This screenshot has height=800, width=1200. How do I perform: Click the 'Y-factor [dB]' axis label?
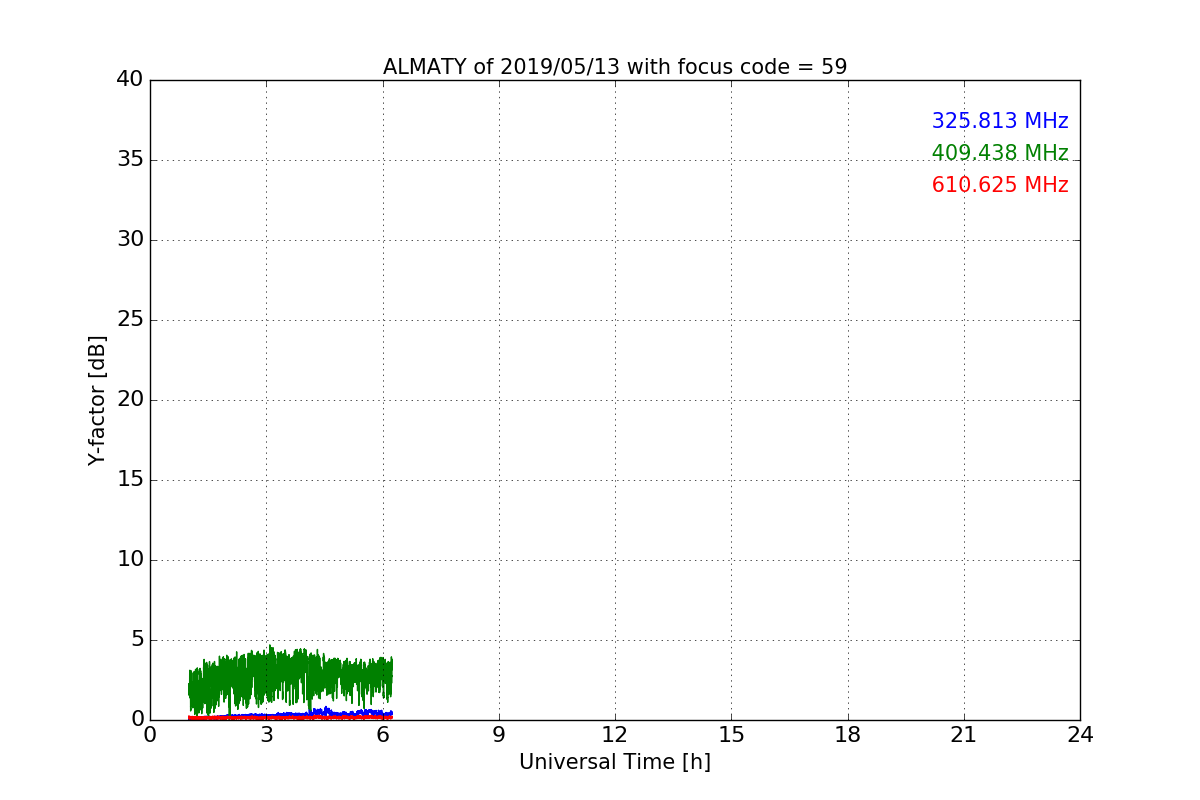click(x=97, y=400)
